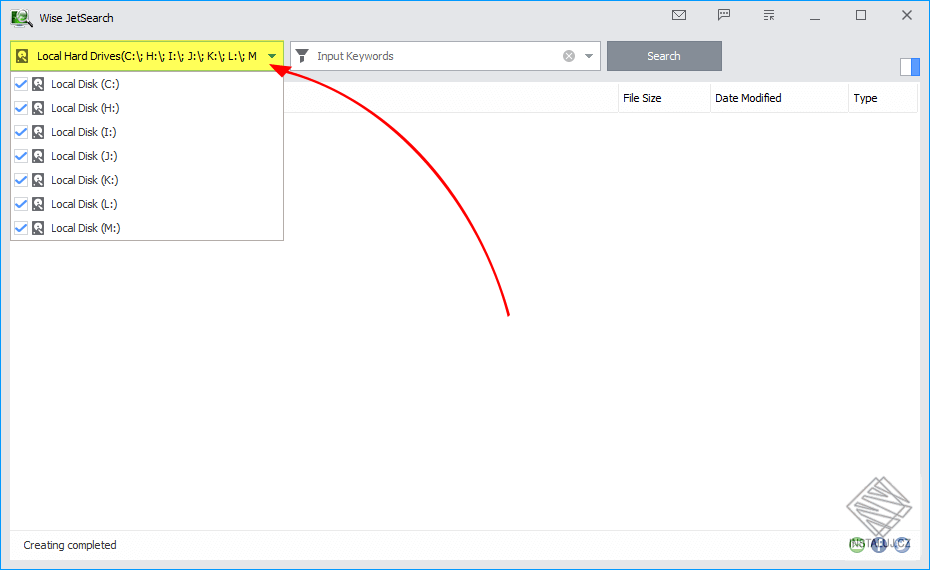This screenshot has height=570, width=930.
Task: Click the disk icon beside Local Disk (M:)
Action: point(38,228)
